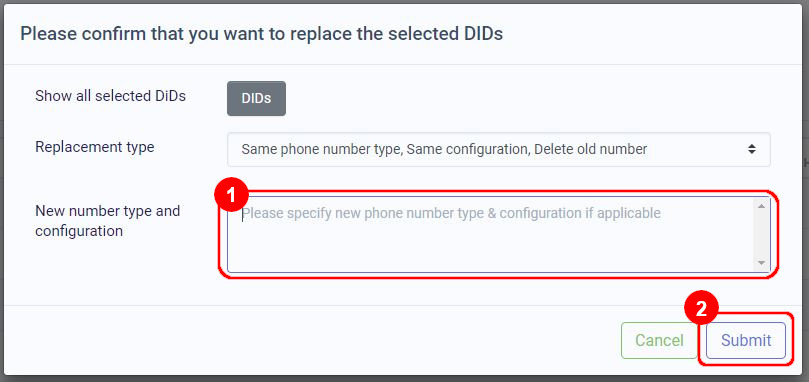
Task: Click the red step 1 marker badge
Action: click(231, 196)
